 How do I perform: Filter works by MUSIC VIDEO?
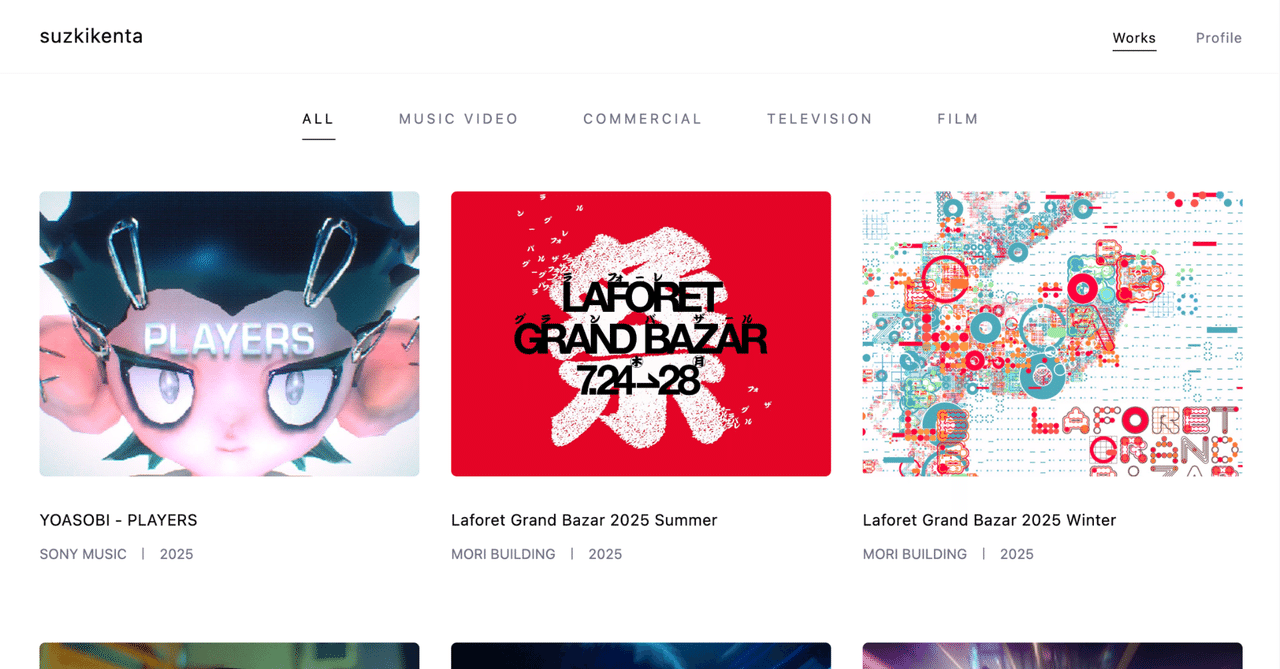pos(459,118)
